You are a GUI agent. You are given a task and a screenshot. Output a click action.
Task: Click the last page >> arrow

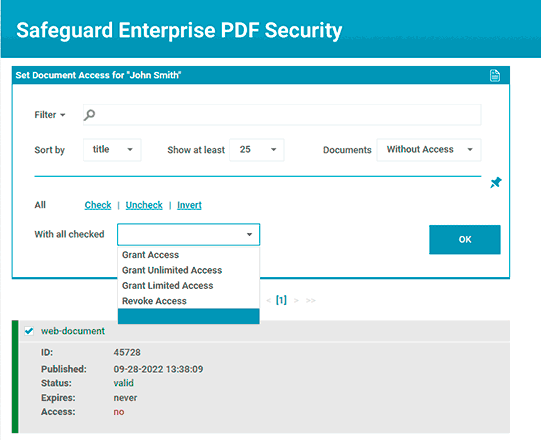pyautogui.click(x=311, y=301)
